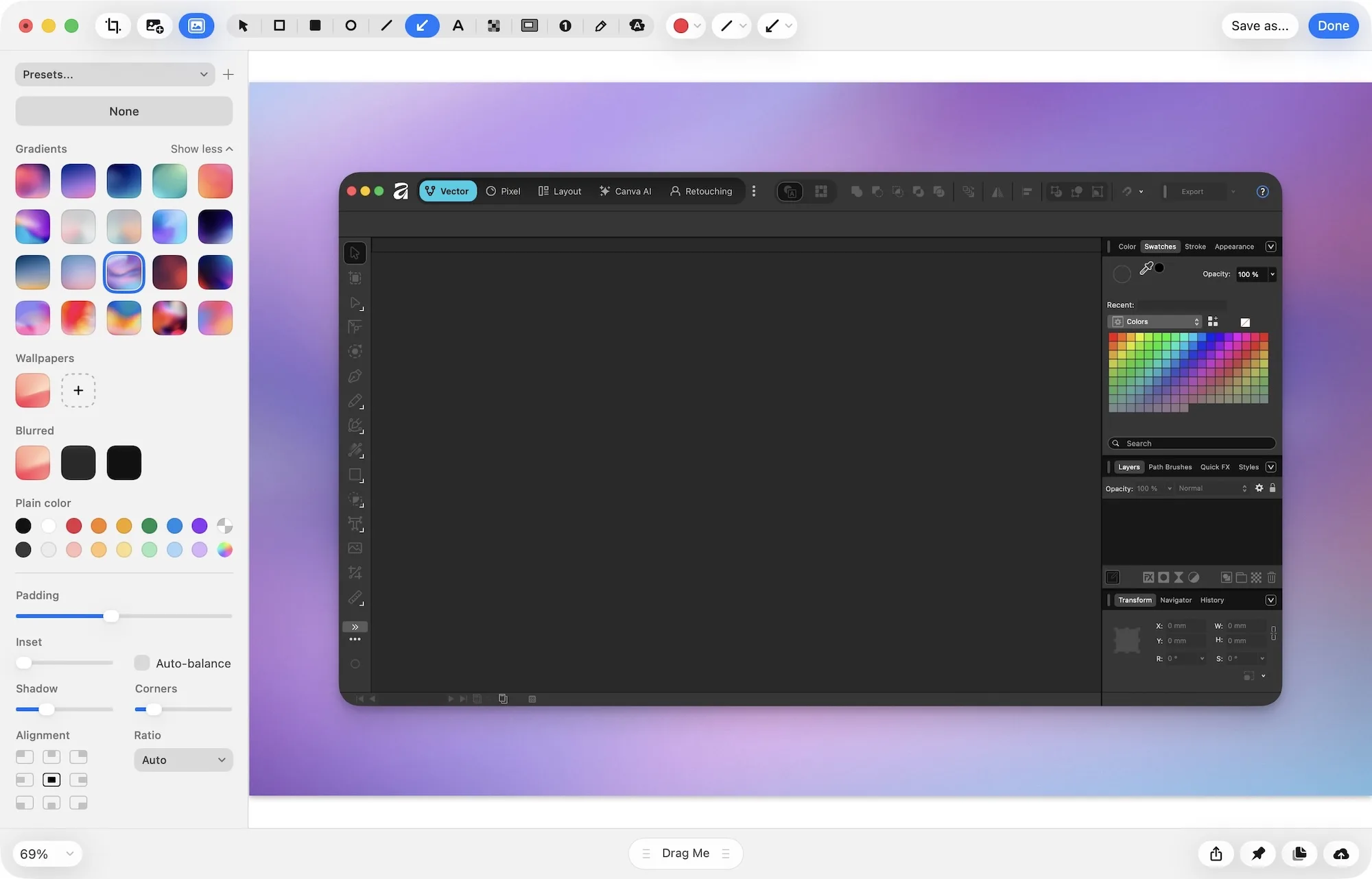Set alignment to center

click(51, 780)
